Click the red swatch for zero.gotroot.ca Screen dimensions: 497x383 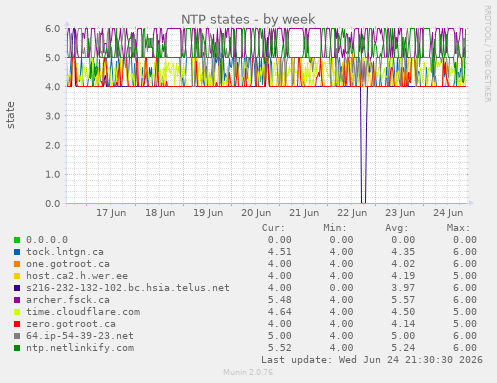click(17, 324)
